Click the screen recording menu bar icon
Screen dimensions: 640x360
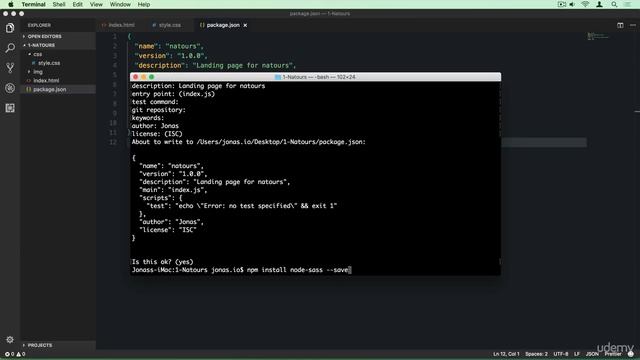(x=562, y=4)
